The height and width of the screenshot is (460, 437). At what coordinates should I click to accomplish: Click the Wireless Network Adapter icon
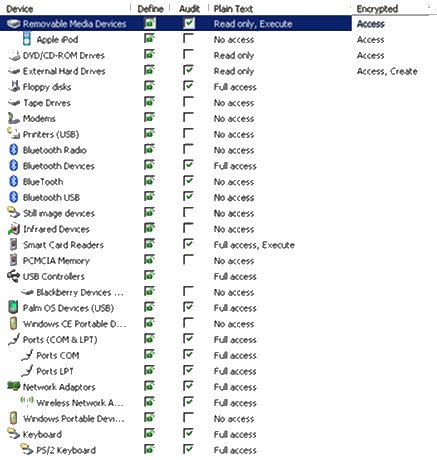[x=27, y=402]
